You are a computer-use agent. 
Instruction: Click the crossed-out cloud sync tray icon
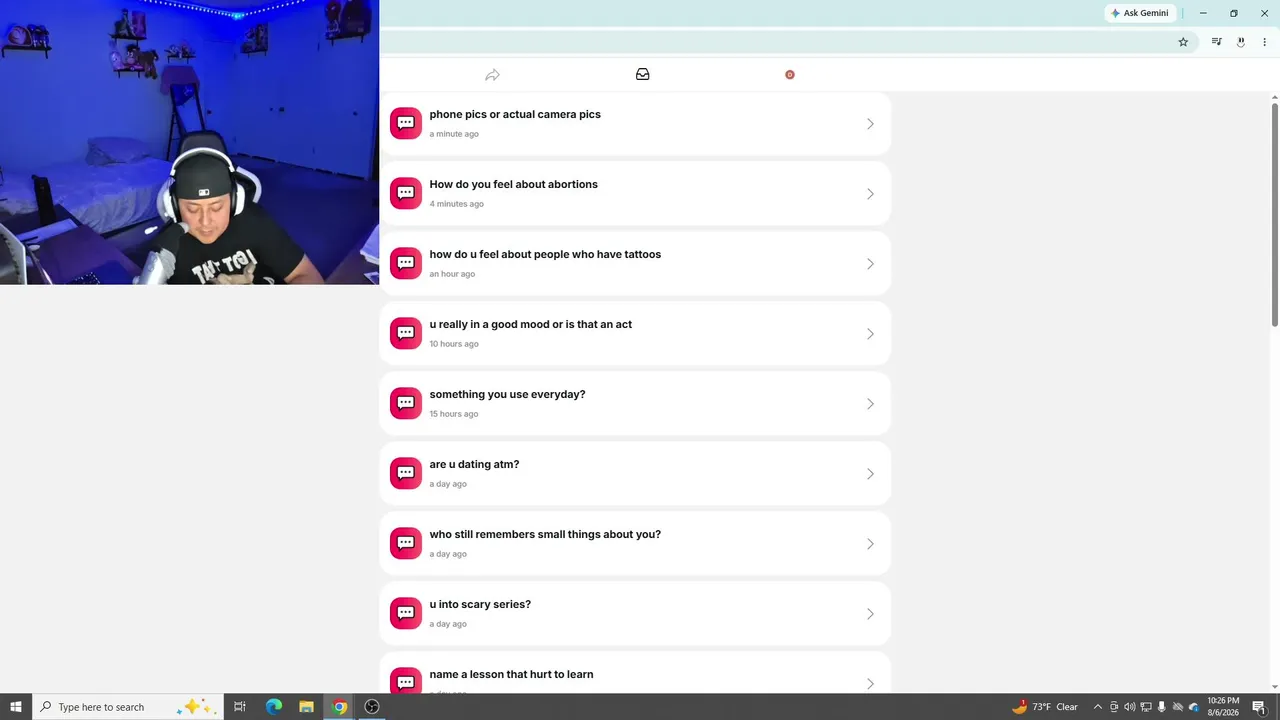pyautogui.click(x=1178, y=707)
